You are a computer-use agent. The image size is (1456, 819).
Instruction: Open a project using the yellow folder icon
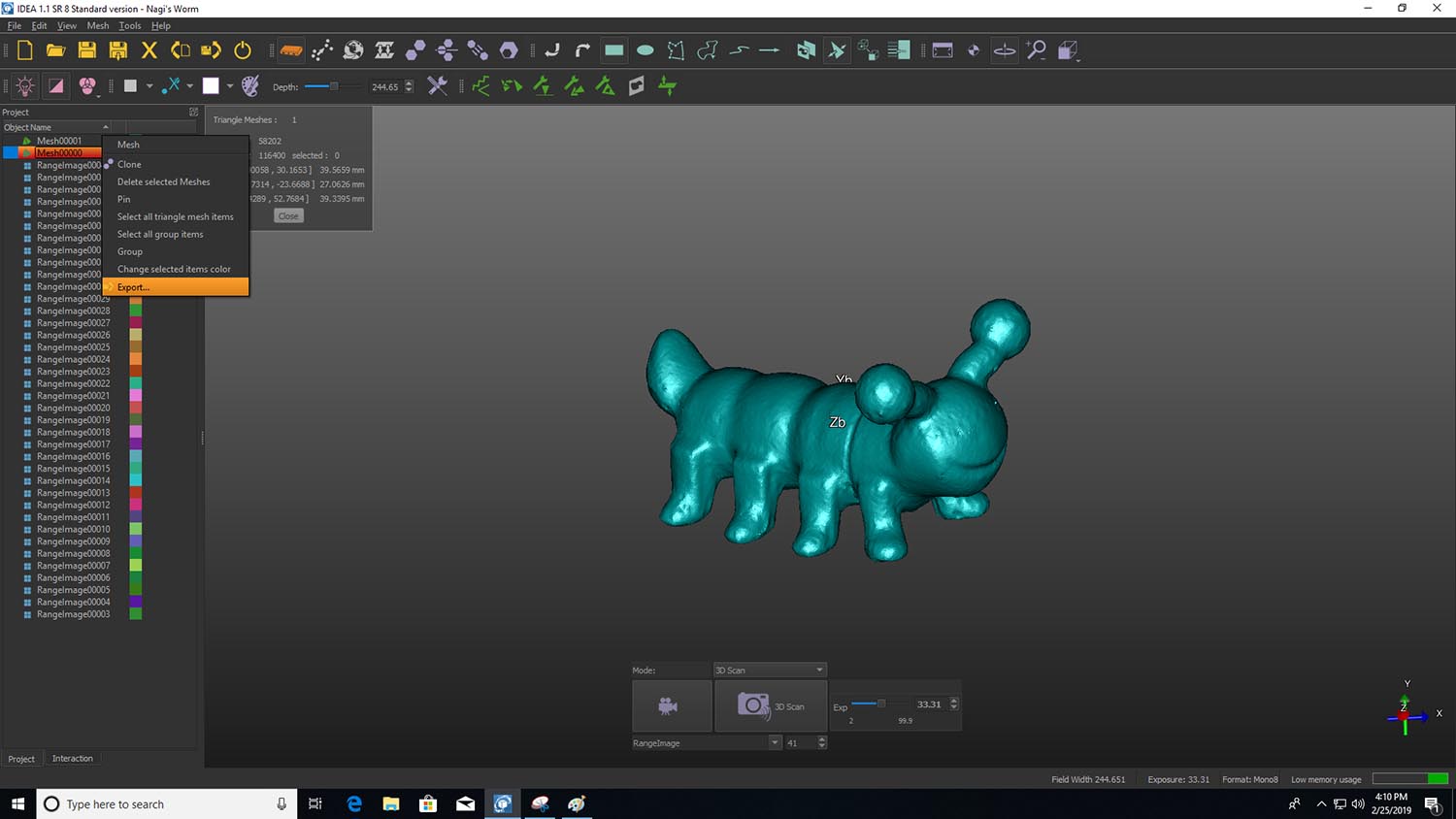click(55, 50)
